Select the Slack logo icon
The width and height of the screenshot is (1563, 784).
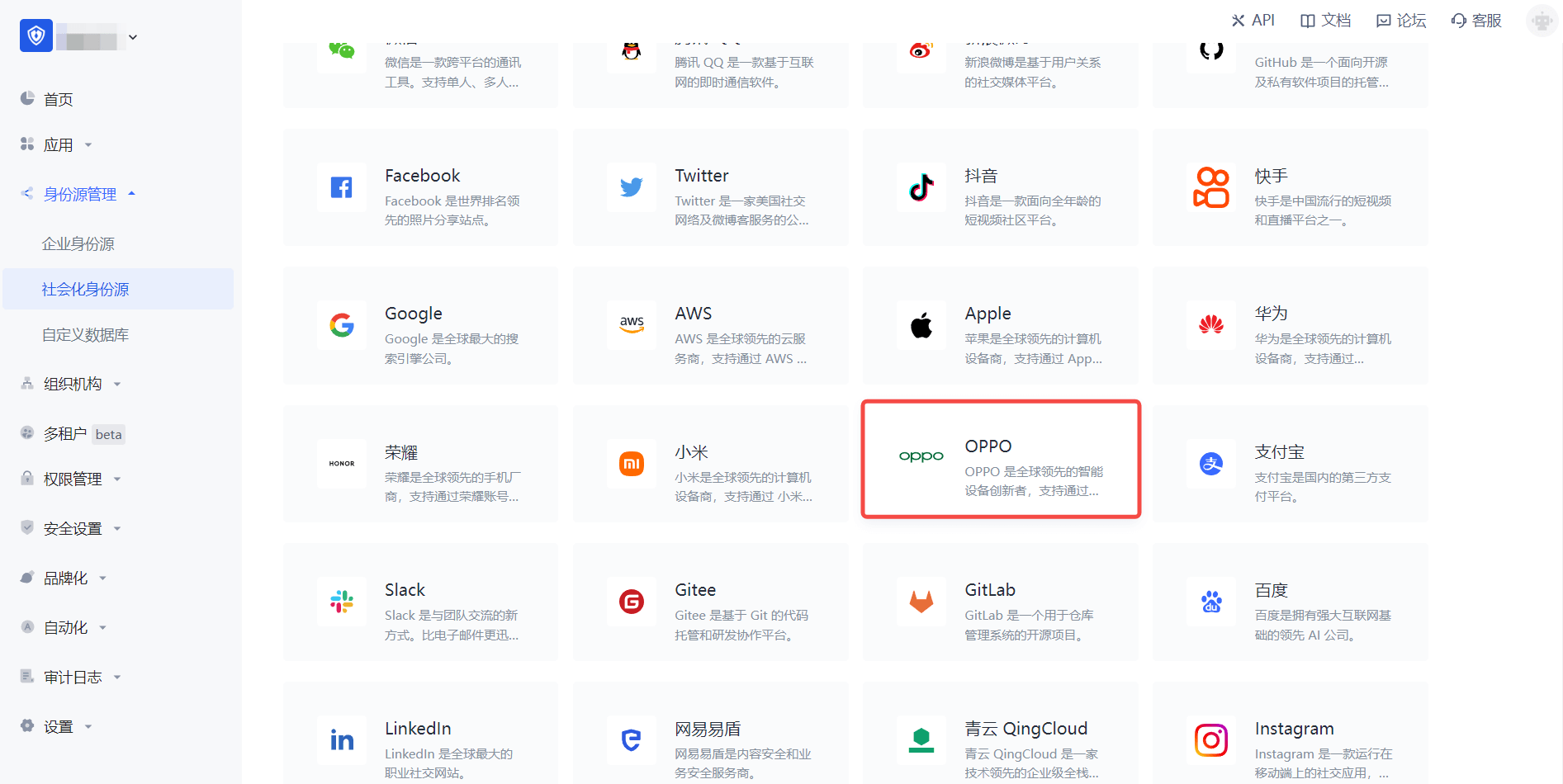pos(341,602)
